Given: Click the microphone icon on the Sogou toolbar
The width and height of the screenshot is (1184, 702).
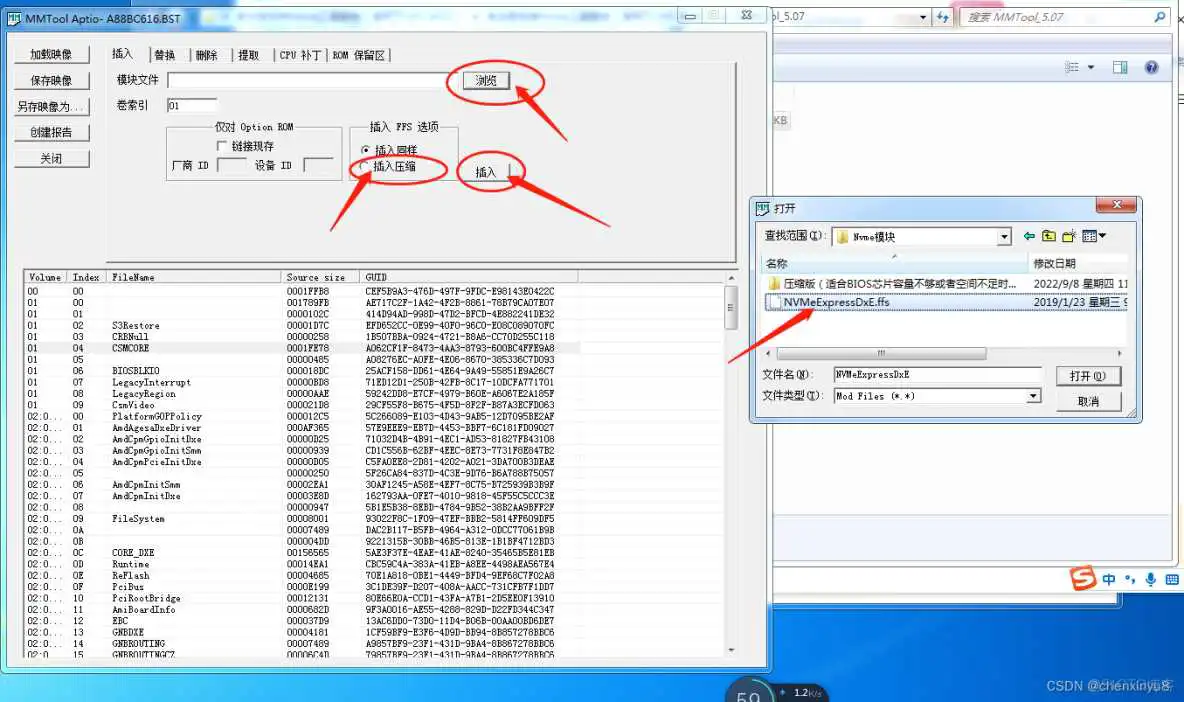Looking at the screenshot, I should click(x=1153, y=578).
